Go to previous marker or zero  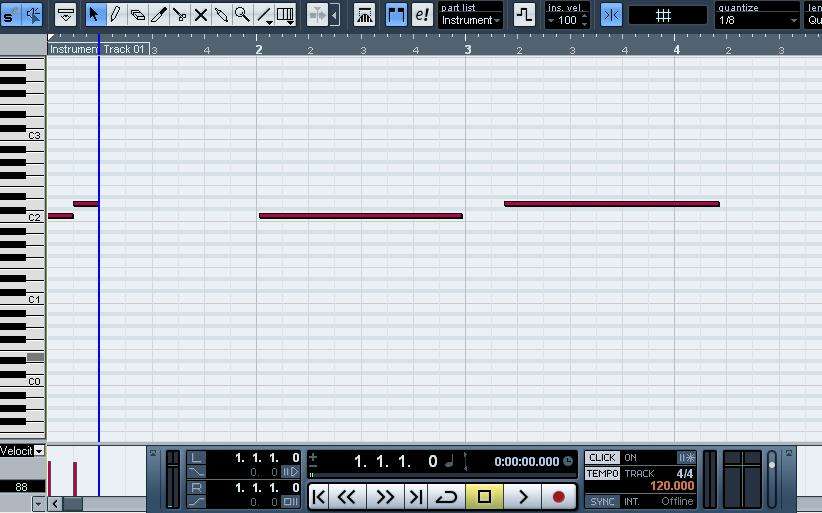pyautogui.click(x=319, y=497)
